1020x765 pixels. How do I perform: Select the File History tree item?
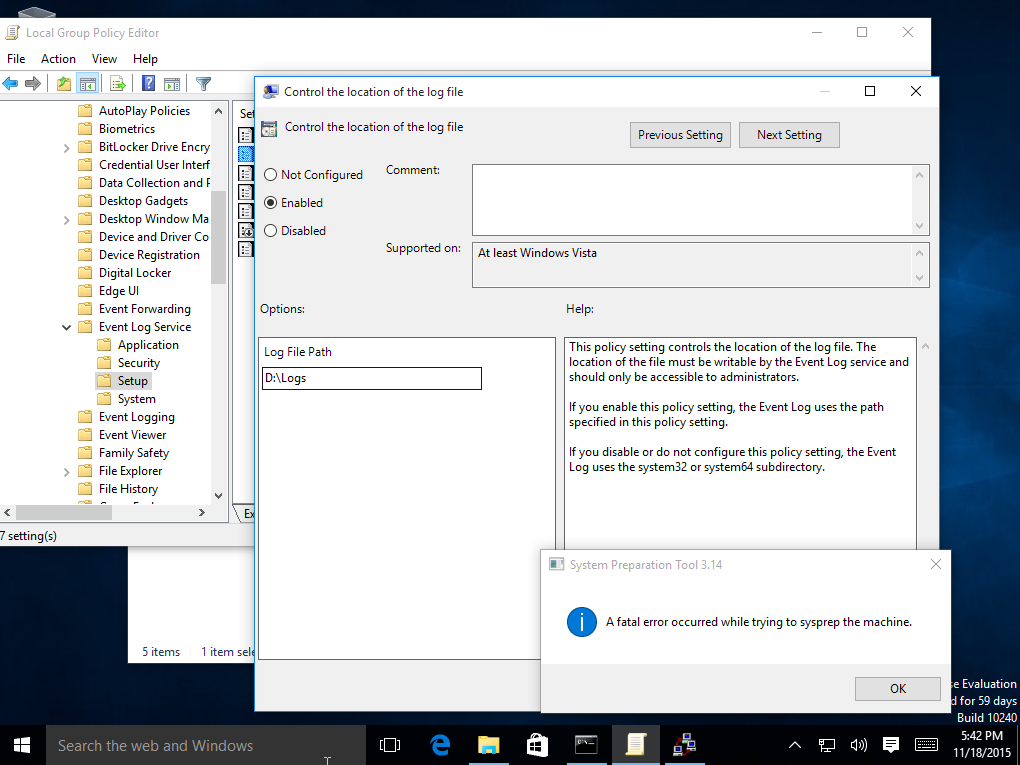pos(128,489)
